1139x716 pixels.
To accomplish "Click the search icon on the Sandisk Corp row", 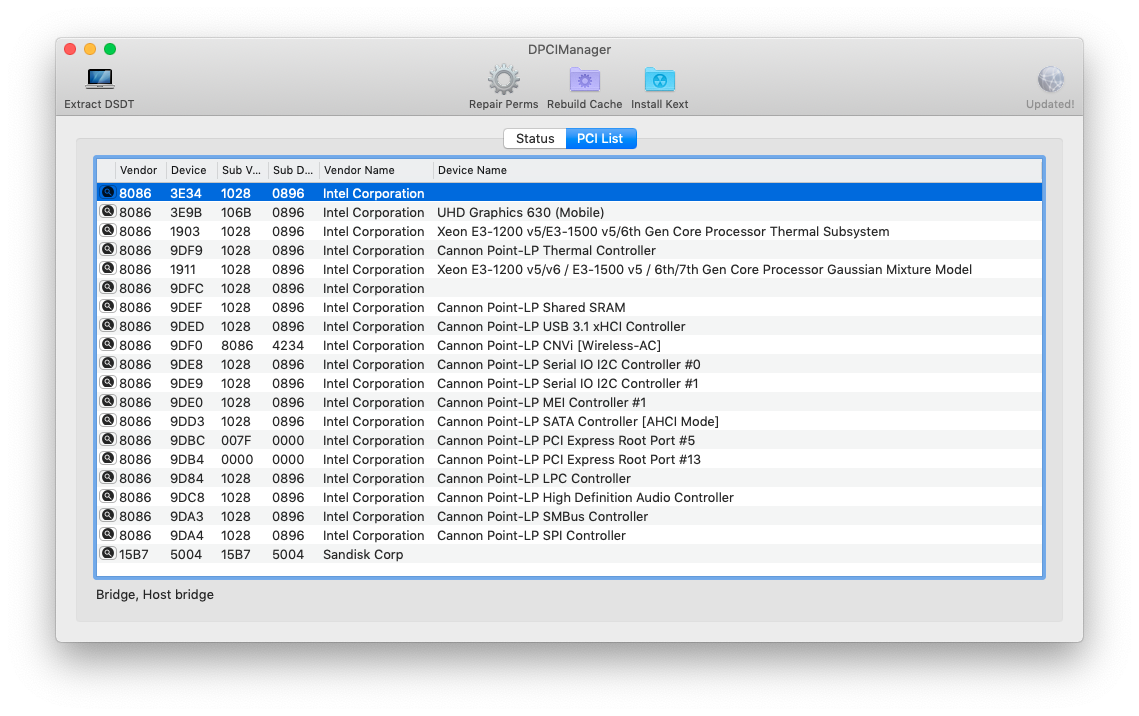I will coord(108,553).
